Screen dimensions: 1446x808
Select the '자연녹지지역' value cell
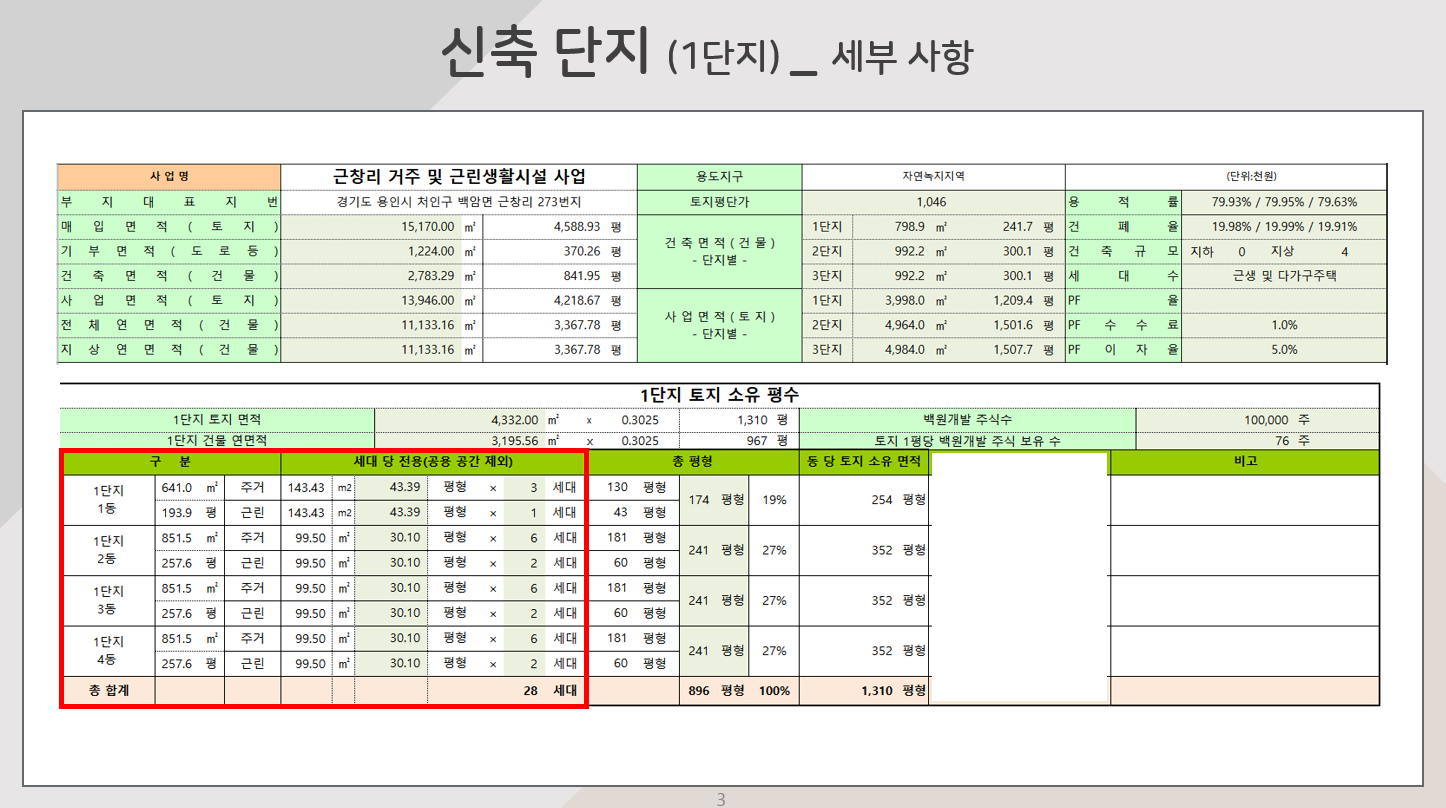pos(933,176)
